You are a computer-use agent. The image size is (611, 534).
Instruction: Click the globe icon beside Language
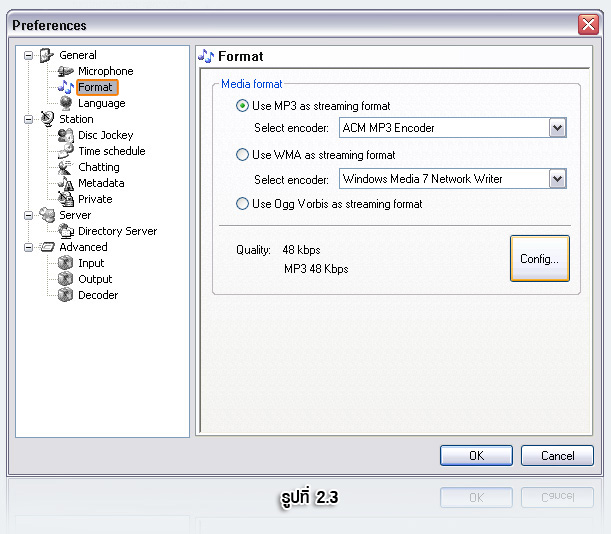pyautogui.click(x=66, y=103)
